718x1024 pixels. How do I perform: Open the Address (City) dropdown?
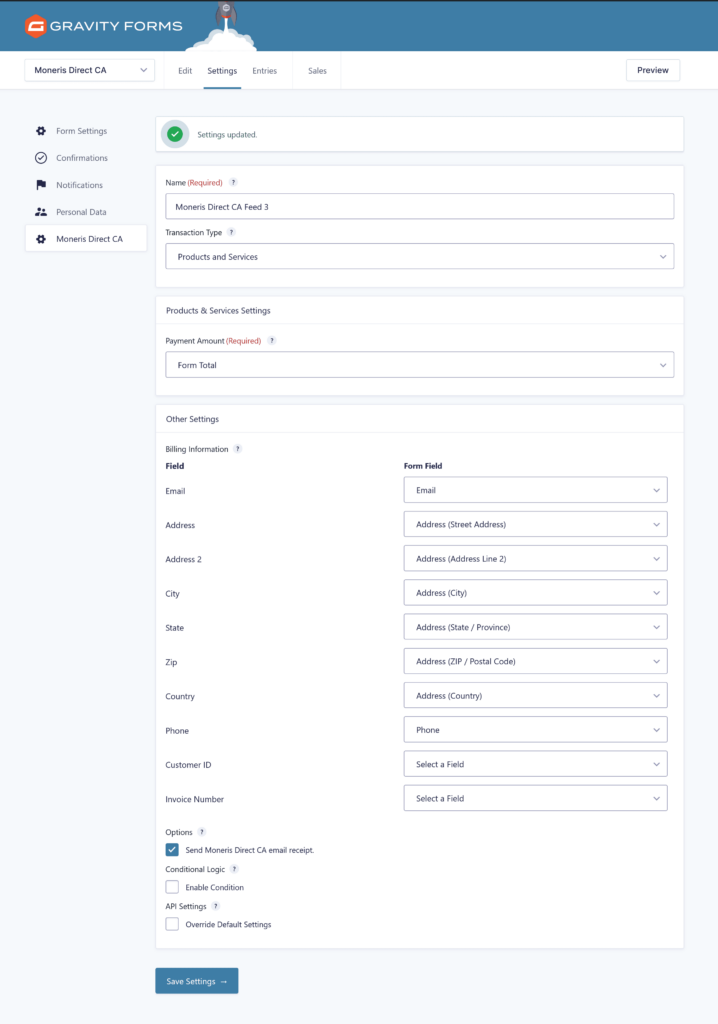(536, 593)
